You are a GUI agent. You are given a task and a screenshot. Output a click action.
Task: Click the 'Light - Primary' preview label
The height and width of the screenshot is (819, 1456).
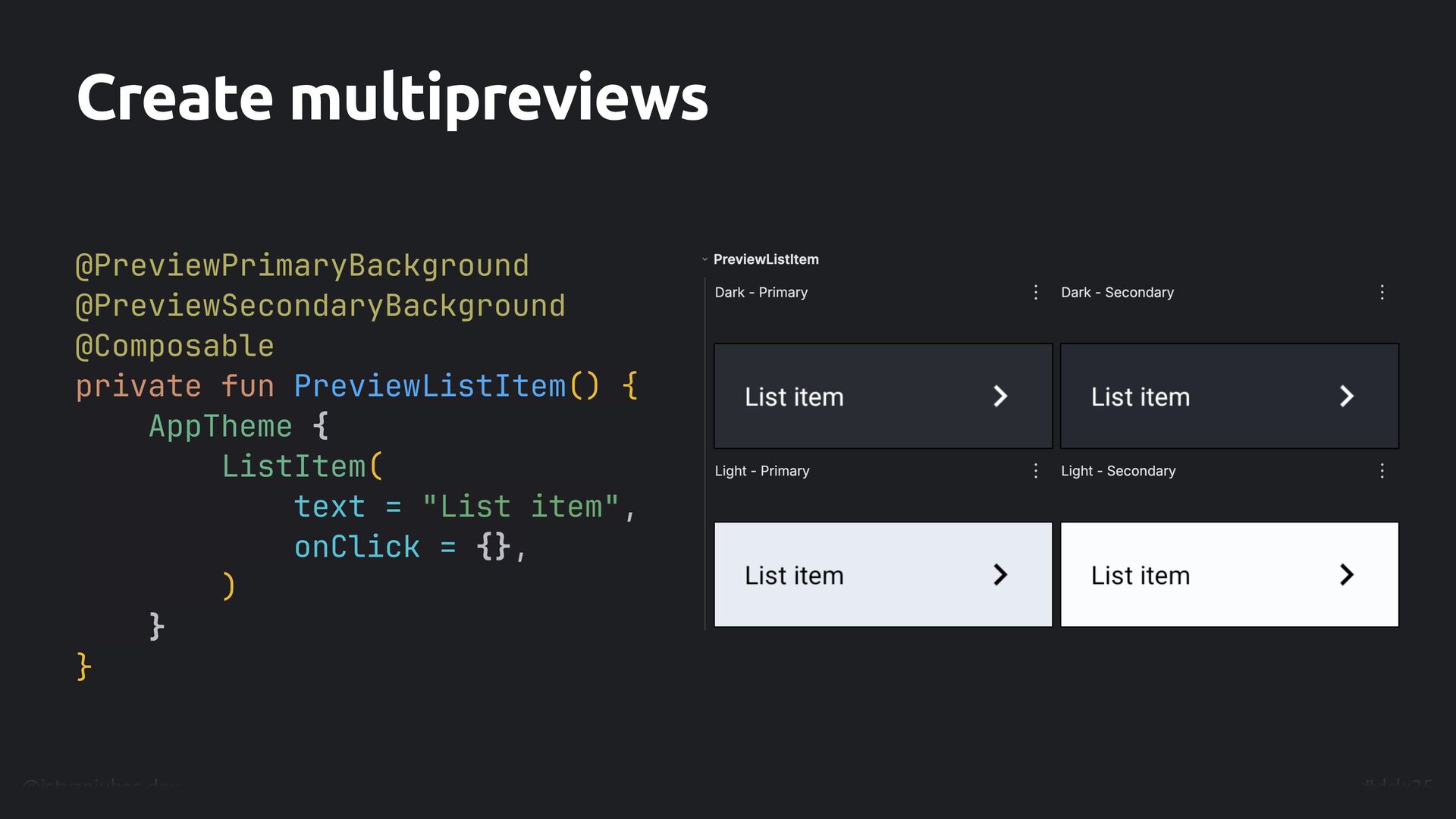(762, 471)
